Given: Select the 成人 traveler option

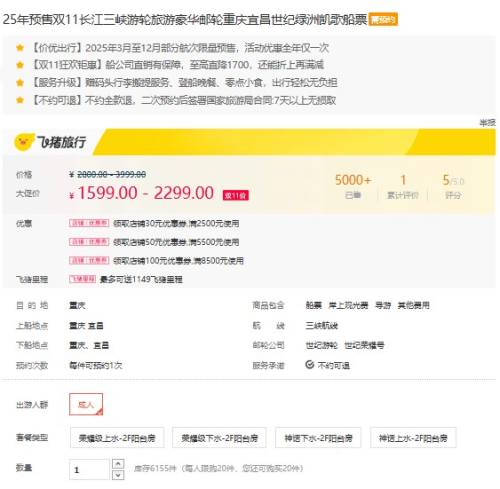Looking at the screenshot, I should tap(86, 404).
